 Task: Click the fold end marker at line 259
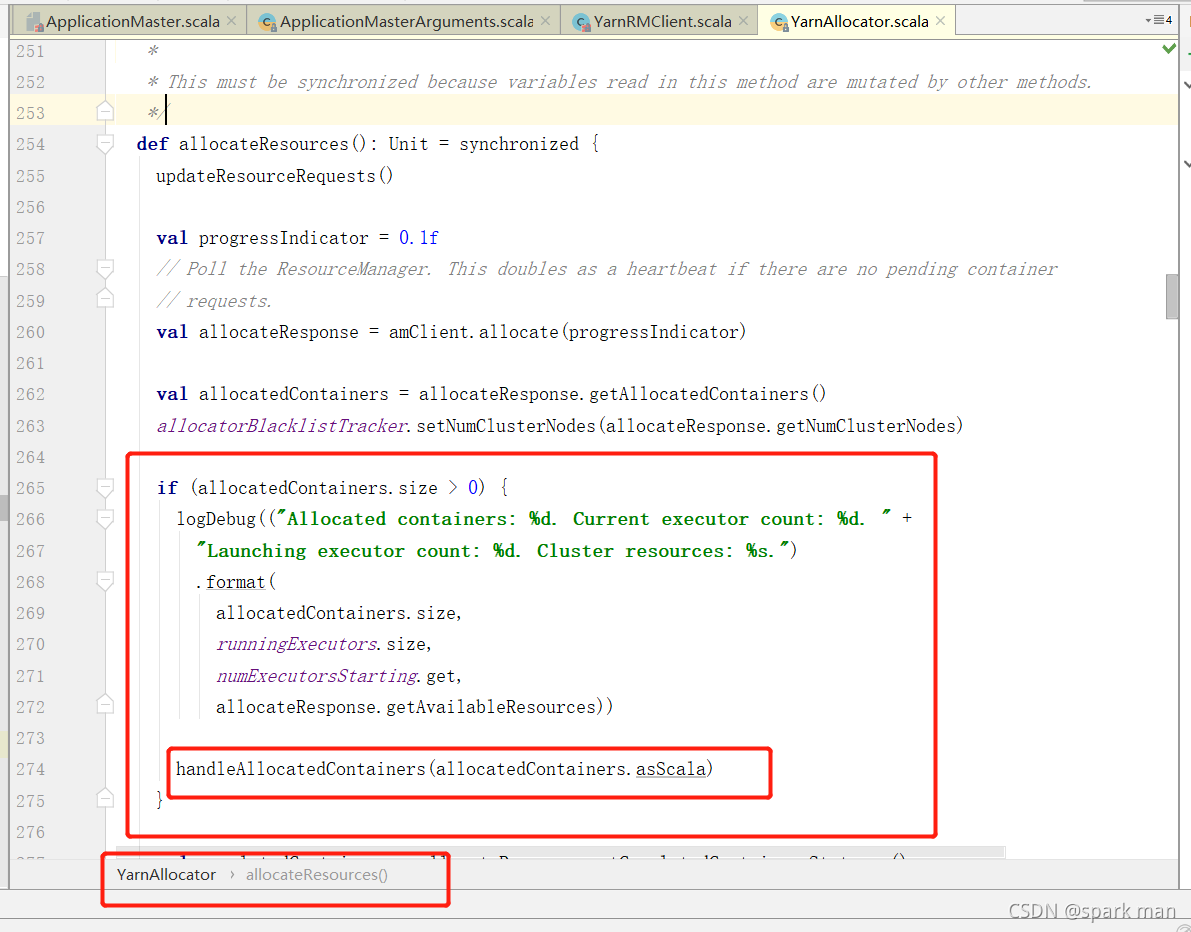(x=106, y=299)
